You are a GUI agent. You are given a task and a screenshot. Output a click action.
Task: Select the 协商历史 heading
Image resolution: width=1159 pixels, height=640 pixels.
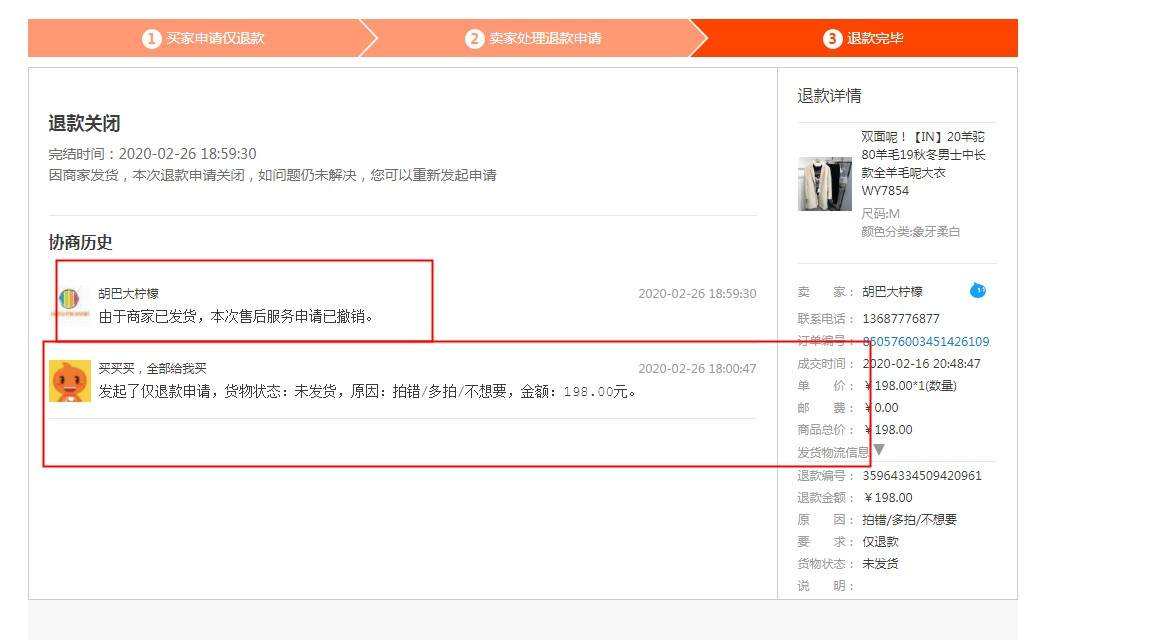point(81,242)
